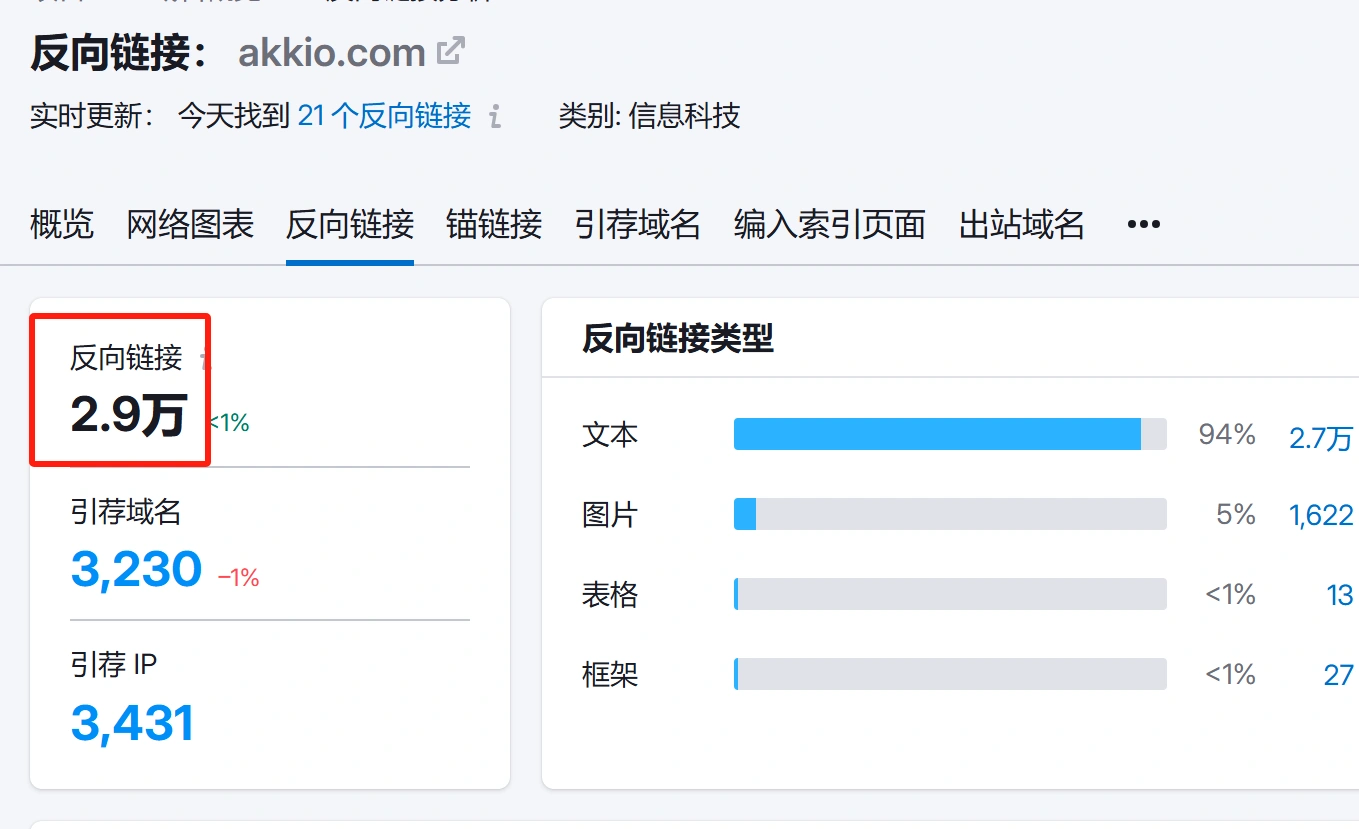Click the 引荐 IP value 3,431
Screen dimensions: 1359x829
(132, 722)
